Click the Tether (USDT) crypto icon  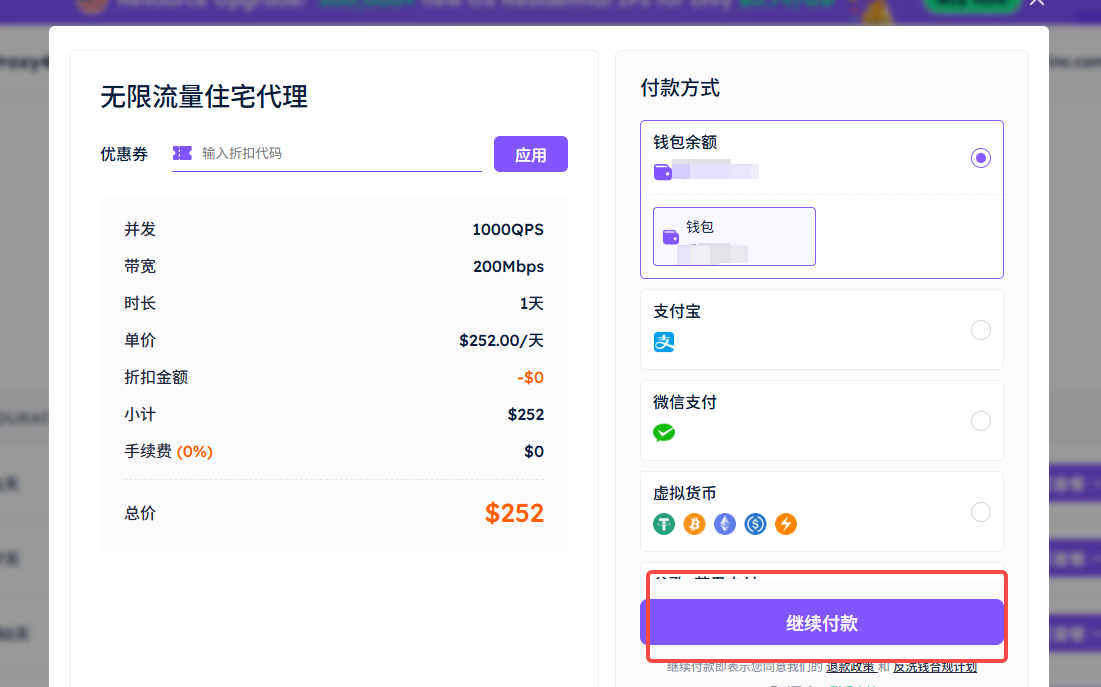664,524
